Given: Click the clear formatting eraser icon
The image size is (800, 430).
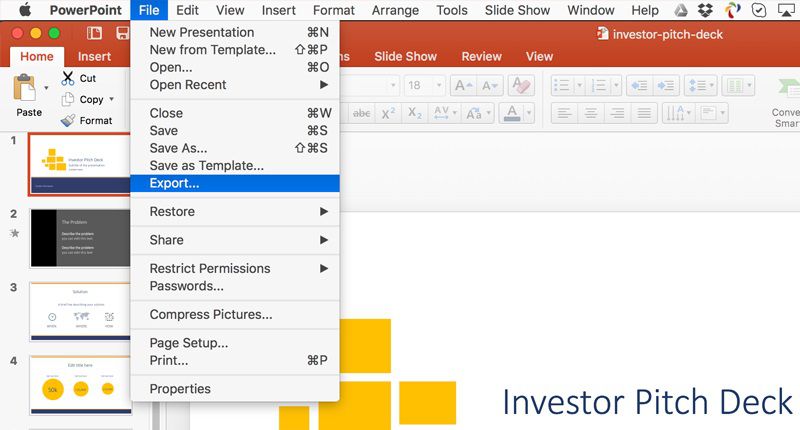Looking at the screenshot, I should coord(521,85).
